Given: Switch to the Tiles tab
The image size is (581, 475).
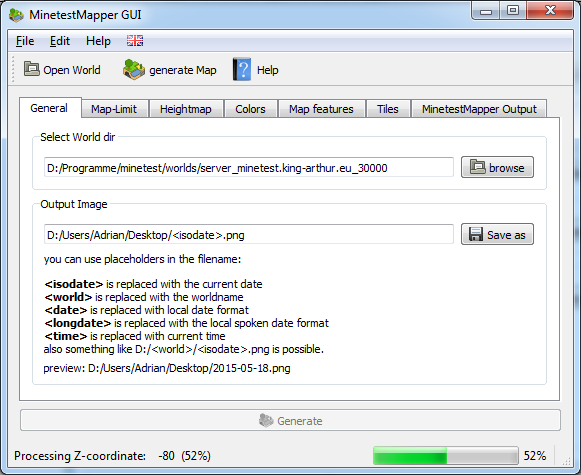Looking at the screenshot, I should [388, 109].
